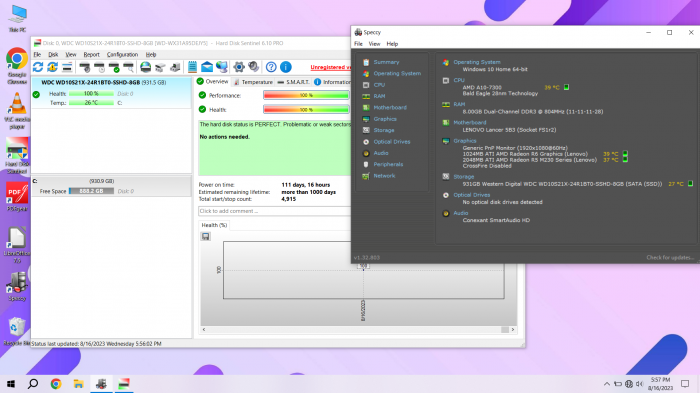Click the refresh icon with yellow warning triangle
The width and height of the screenshot is (700, 393).
[52, 67]
